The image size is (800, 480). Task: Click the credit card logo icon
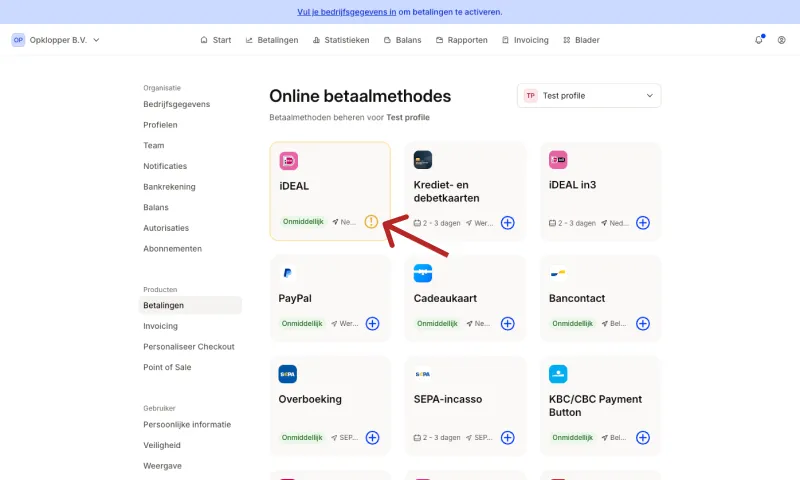click(423, 160)
